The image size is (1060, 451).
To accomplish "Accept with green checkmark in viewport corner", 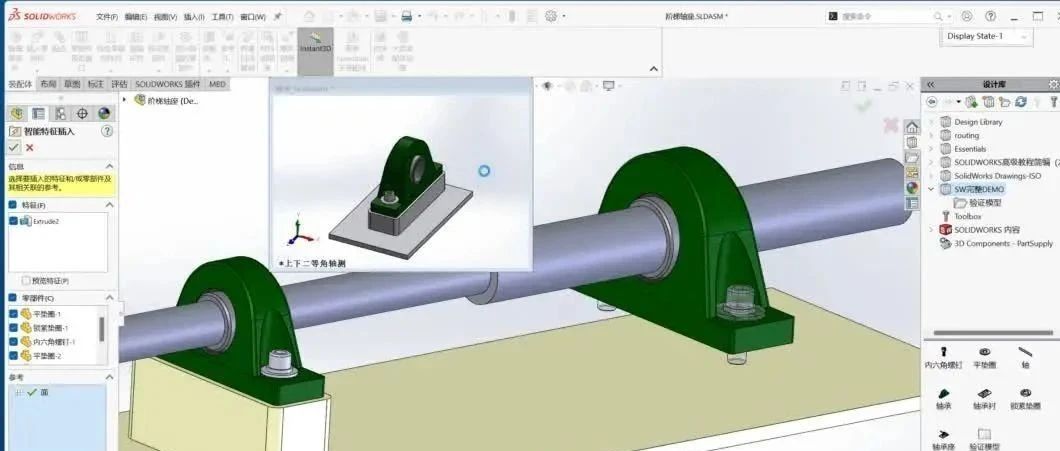I will (x=863, y=105).
